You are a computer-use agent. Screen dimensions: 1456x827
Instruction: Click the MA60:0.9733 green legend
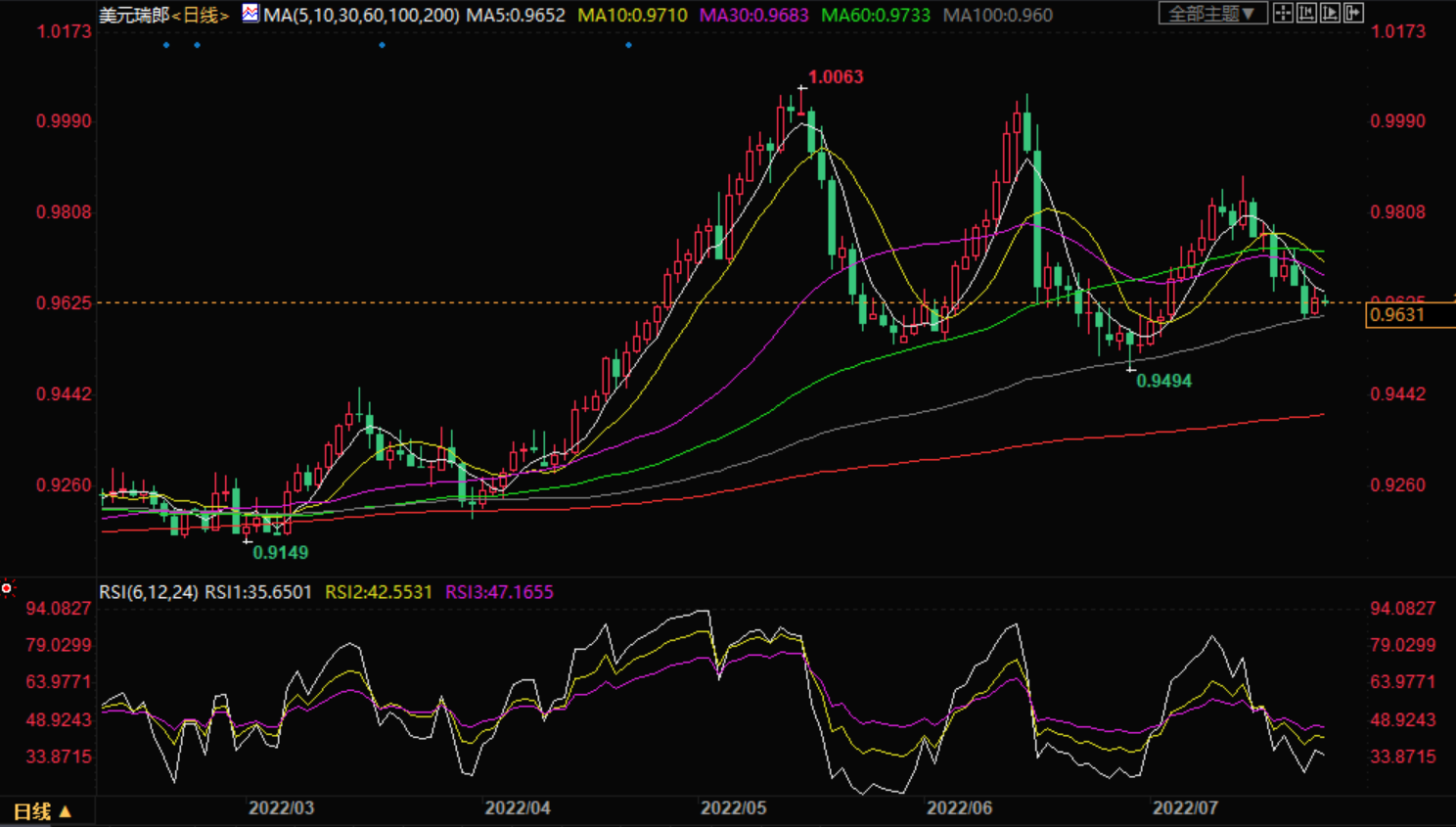click(875, 16)
